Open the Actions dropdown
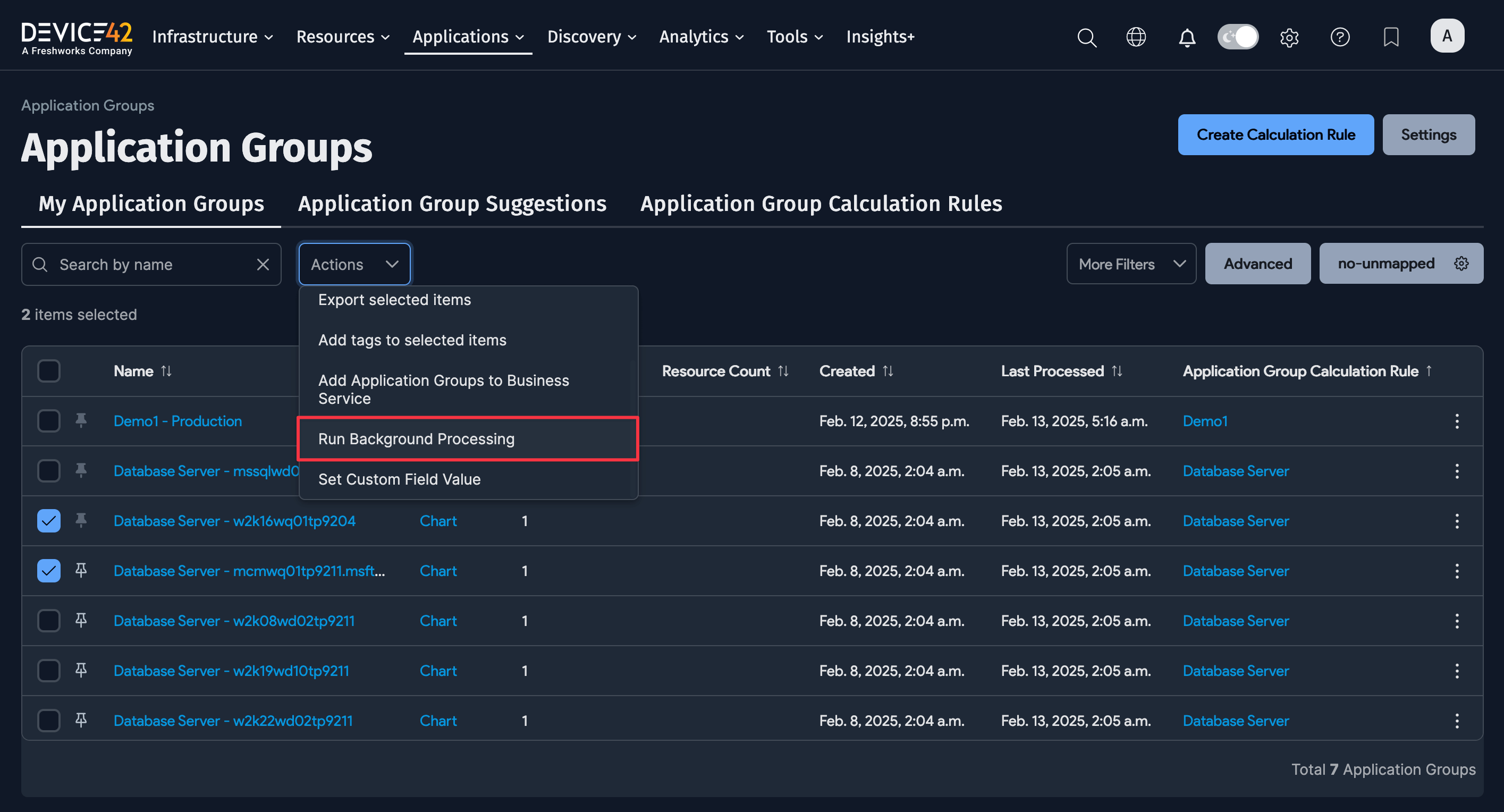This screenshot has height=812, width=1504. coord(354,263)
